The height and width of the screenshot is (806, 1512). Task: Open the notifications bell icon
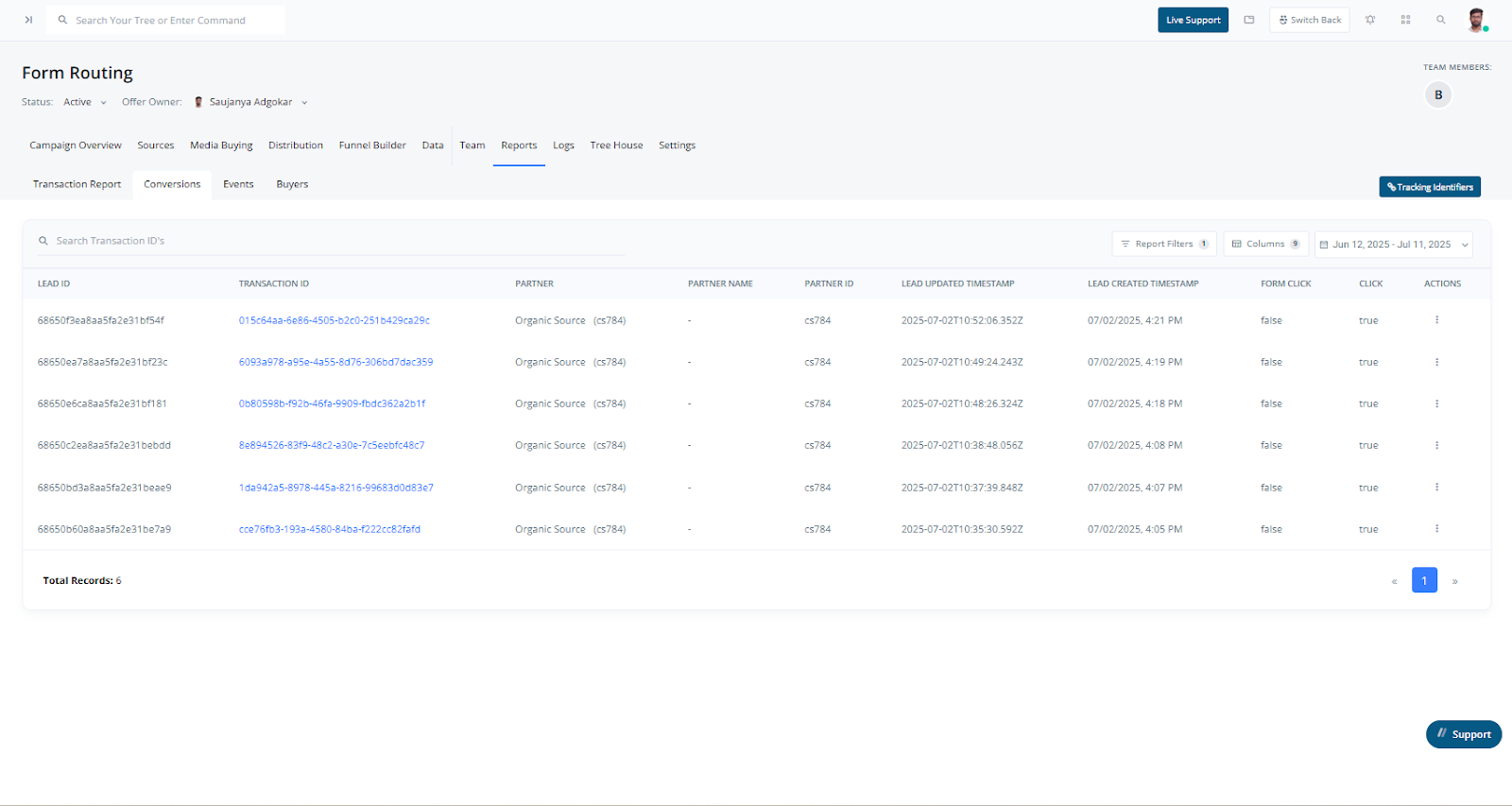pyautogui.click(x=1370, y=20)
